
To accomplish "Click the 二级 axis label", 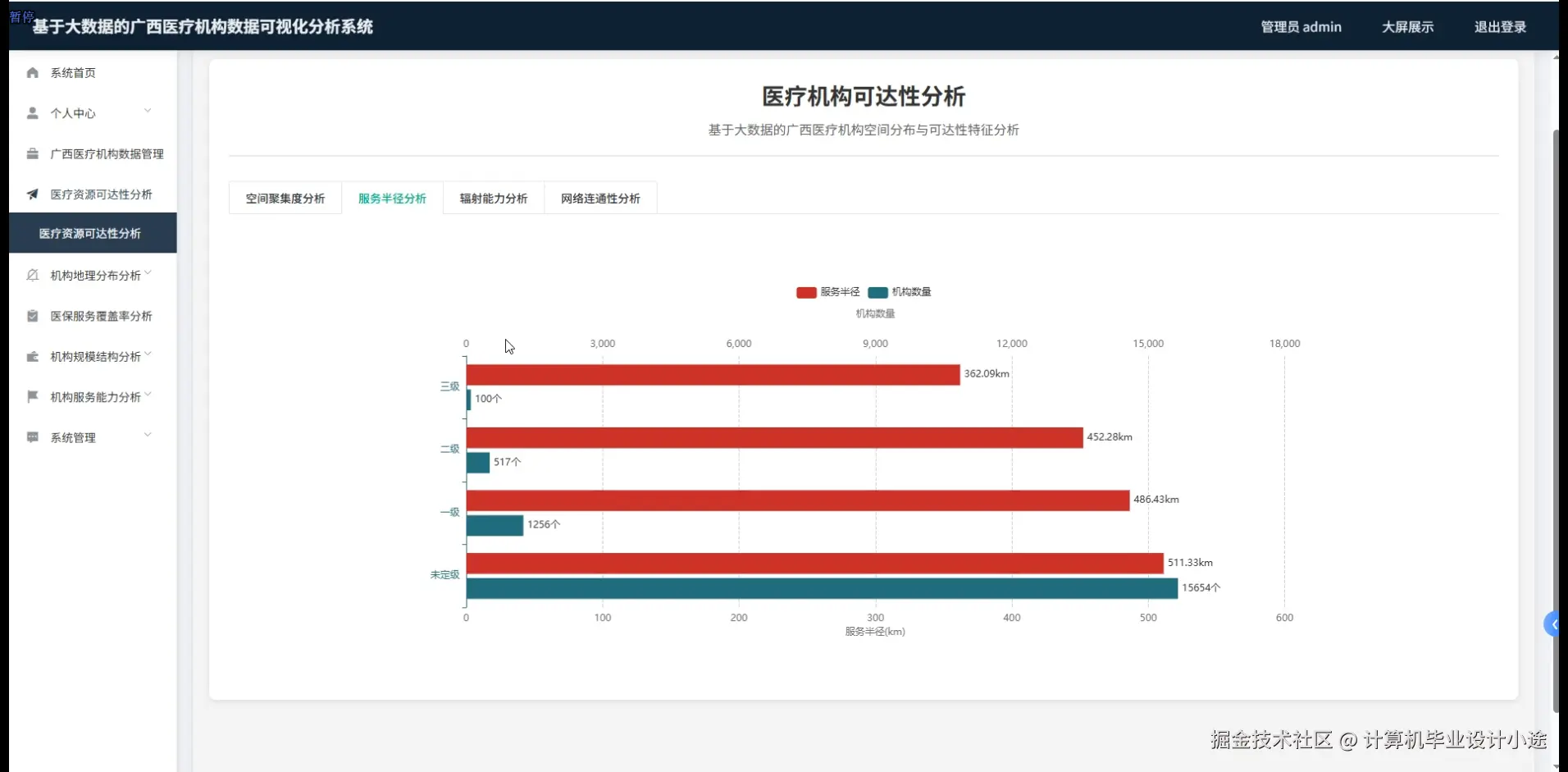I will click(449, 450).
